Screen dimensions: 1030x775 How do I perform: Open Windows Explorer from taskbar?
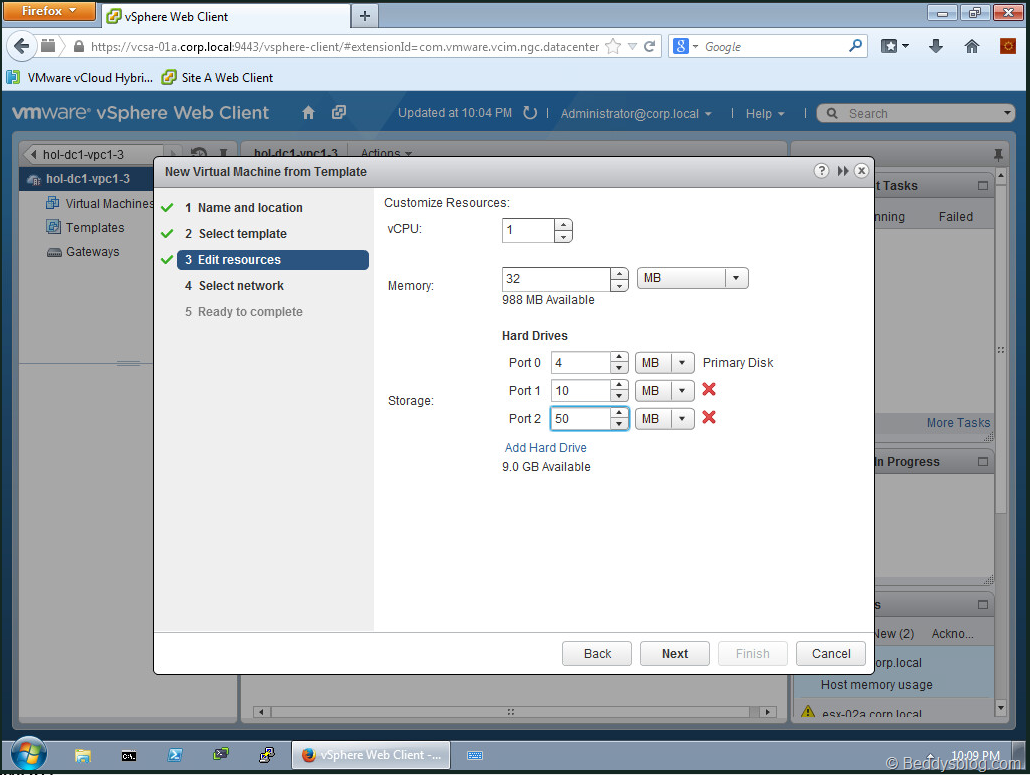[83, 755]
